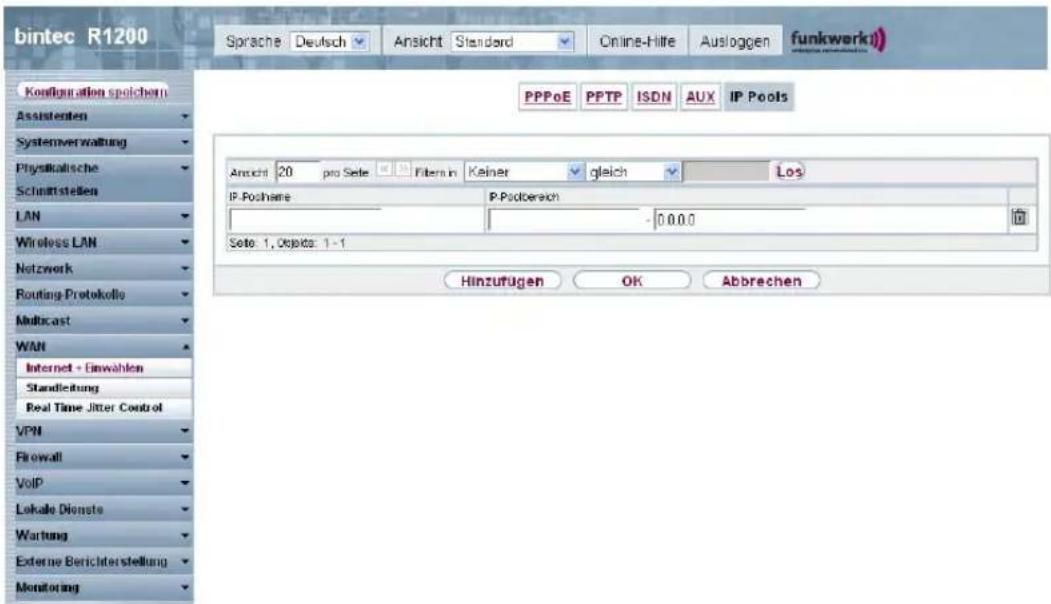The height and width of the screenshot is (604, 1051).
Task: Click Konfiguration speichern link
Action: (96, 92)
